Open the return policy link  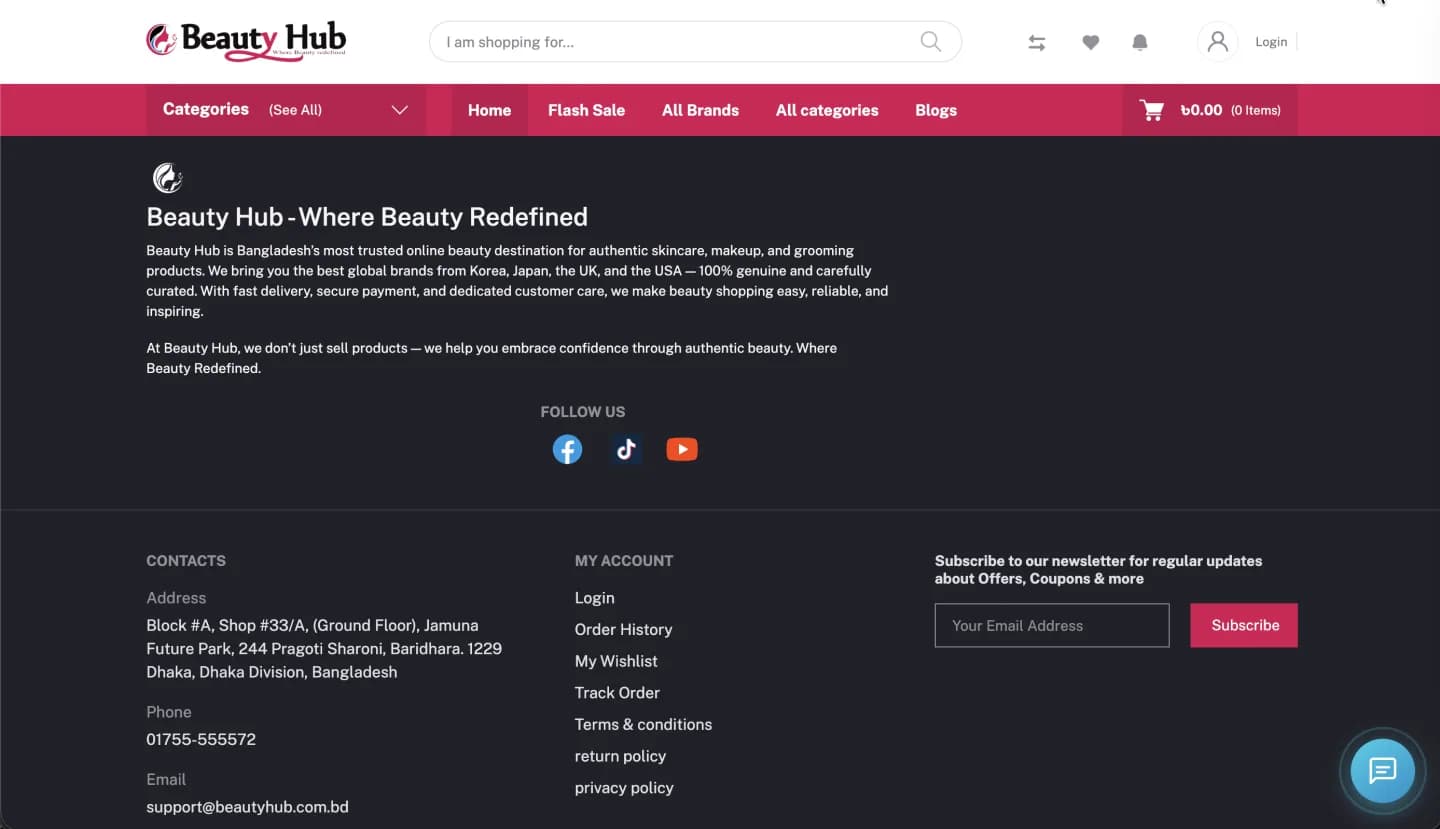pyautogui.click(x=620, y=756)
